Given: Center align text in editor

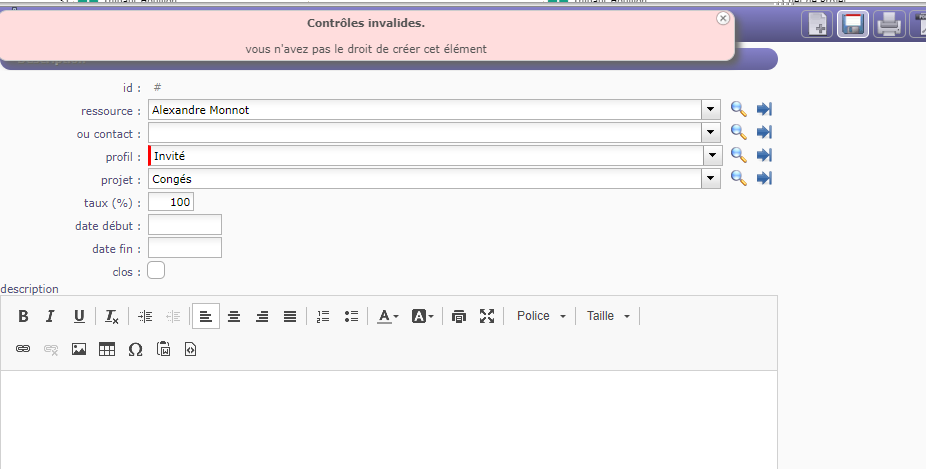Looking at the screenshot, I should click(234, 316).
